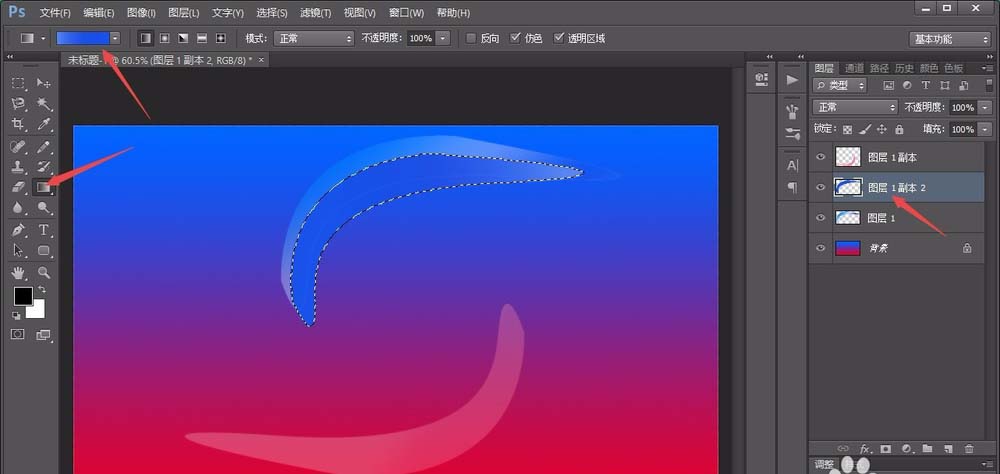This screenshot has height=474, width=1000.
Task: Expand the gradient picker dropdown arrow
Action: coord(115,38)
